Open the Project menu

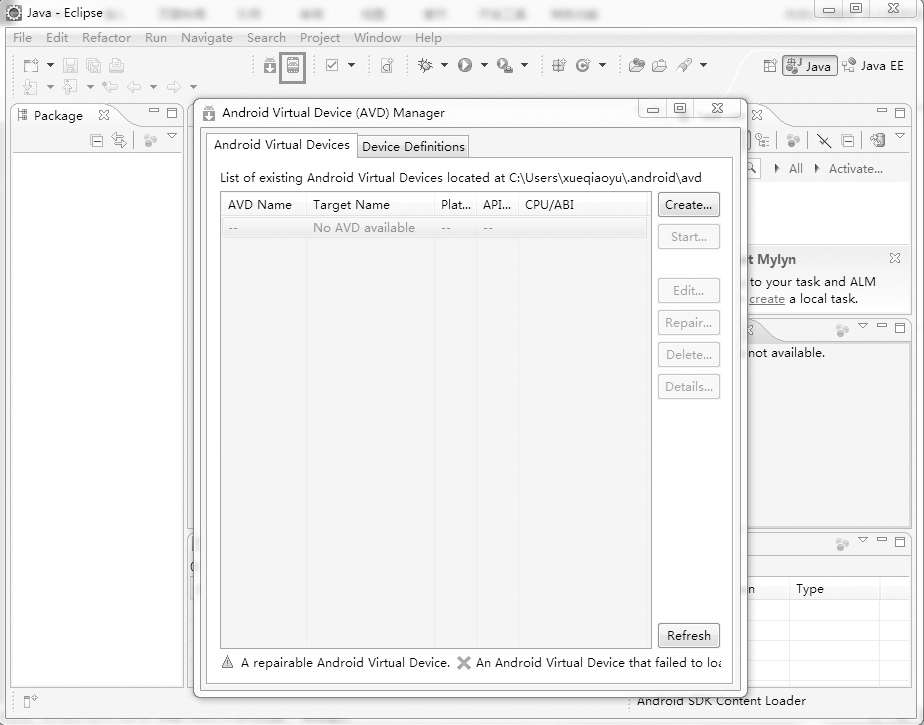(x=320, y=38)
